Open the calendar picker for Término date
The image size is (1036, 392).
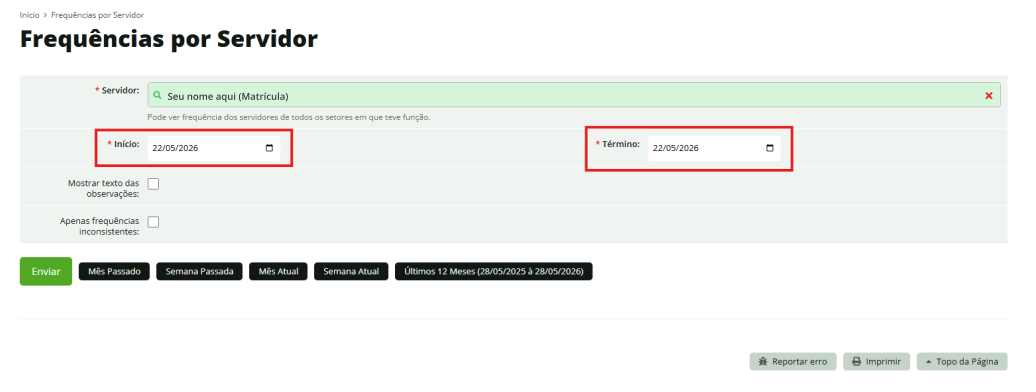(770, 148)
